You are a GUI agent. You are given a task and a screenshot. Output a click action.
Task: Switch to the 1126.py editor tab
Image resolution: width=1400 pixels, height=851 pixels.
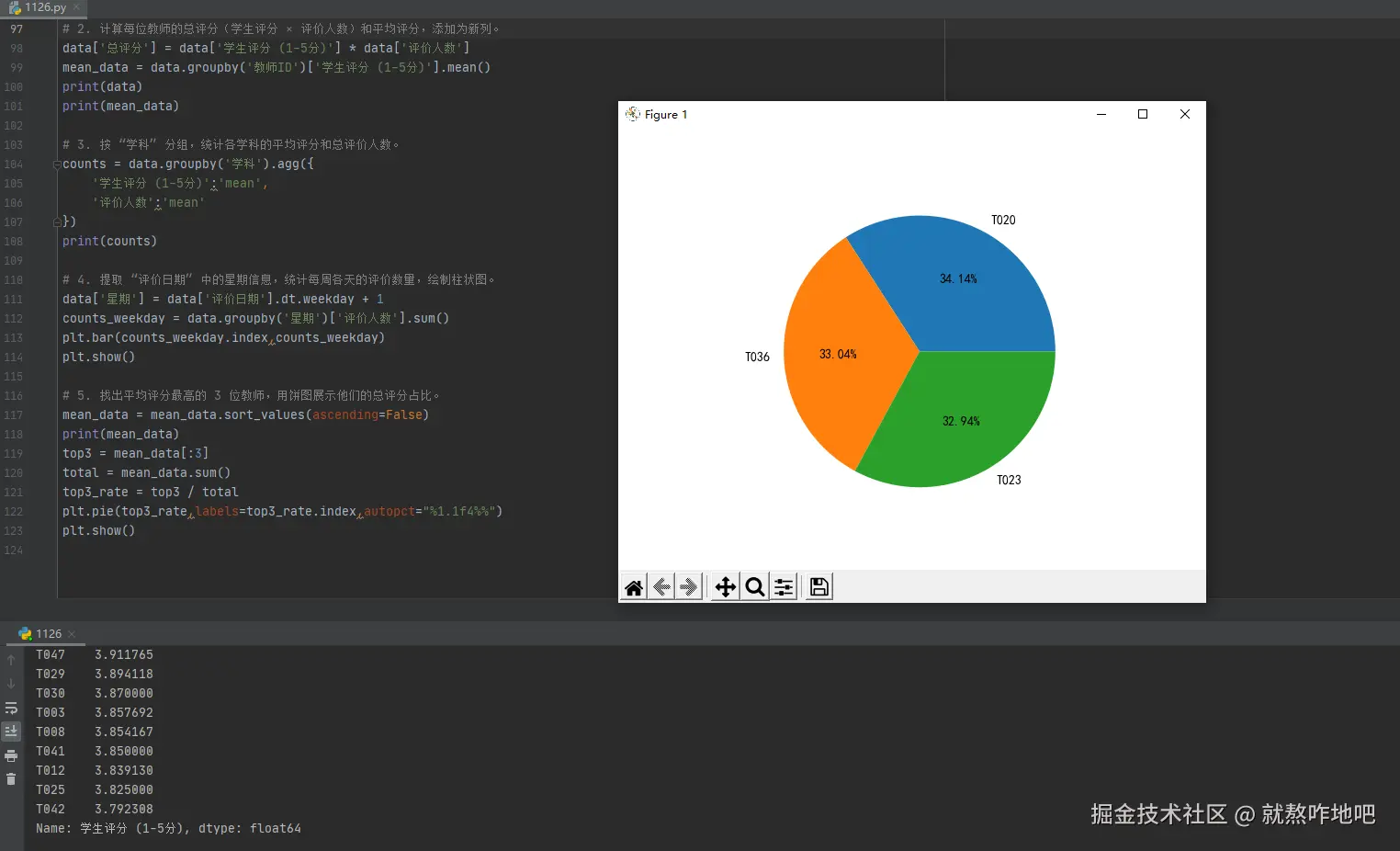coord(44,7)
